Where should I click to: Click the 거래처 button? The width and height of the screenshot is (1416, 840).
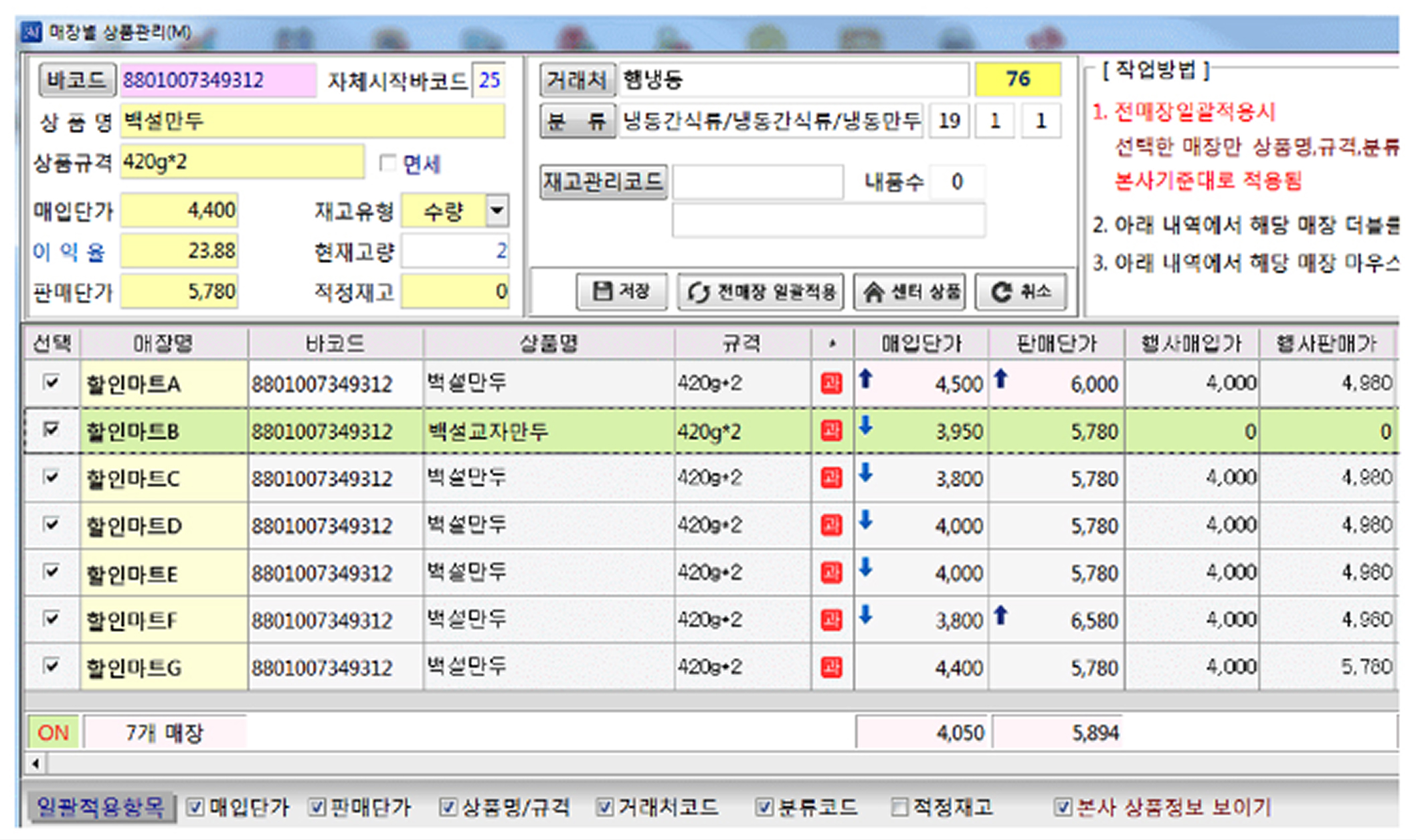tap(577, 79)
